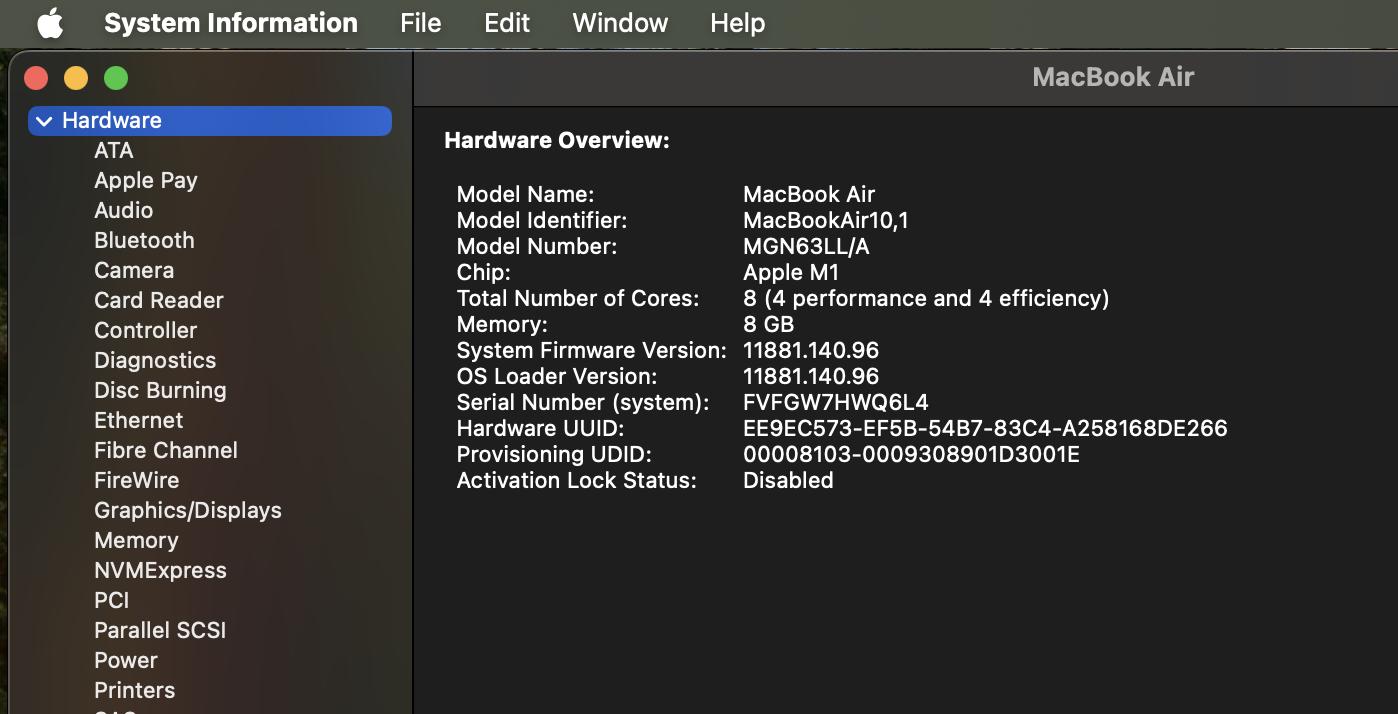Select Bluetooth in the hardware list
The width and height of the screenshot is (1398, 714).
point(144,240)
